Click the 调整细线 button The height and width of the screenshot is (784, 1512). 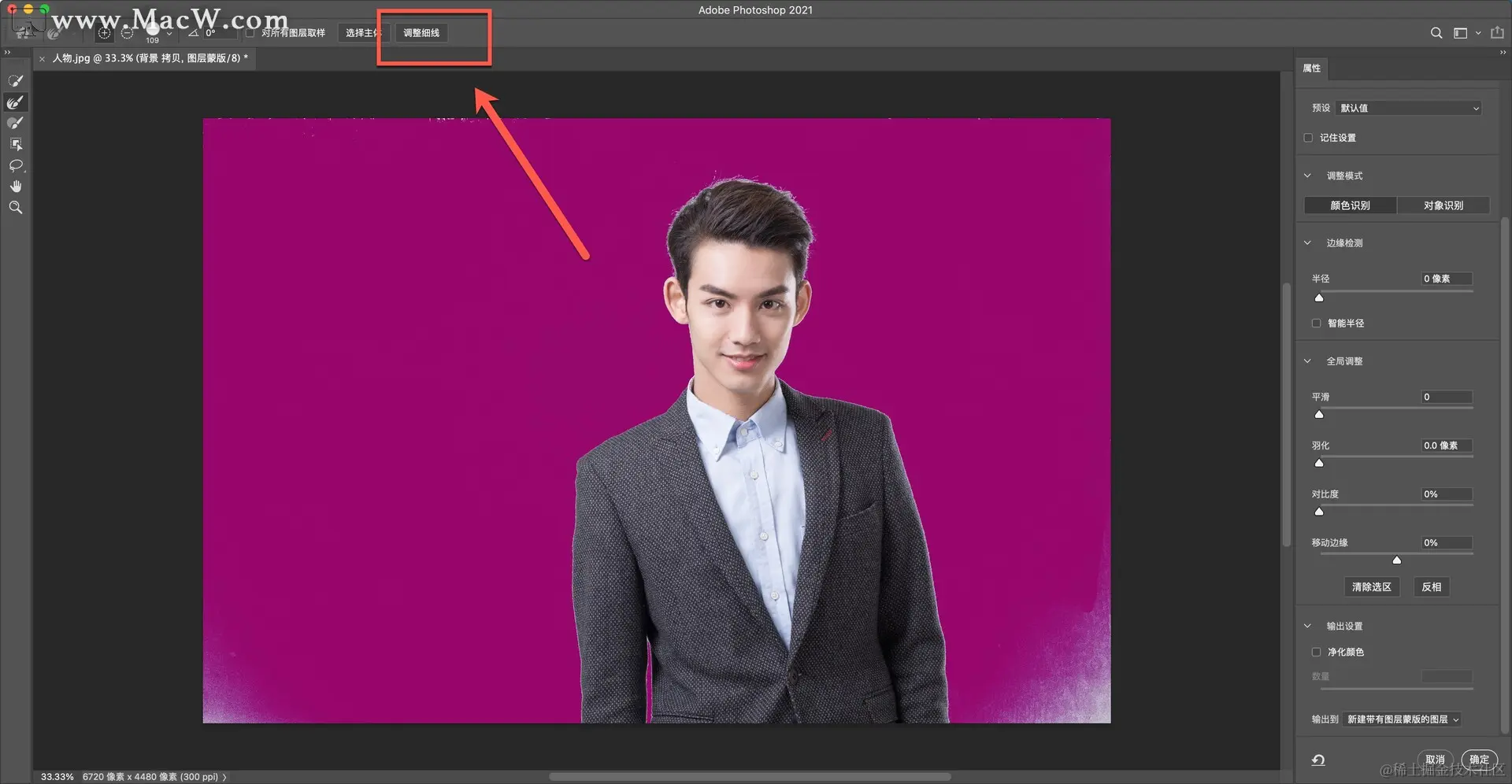[x=421, y=33]
